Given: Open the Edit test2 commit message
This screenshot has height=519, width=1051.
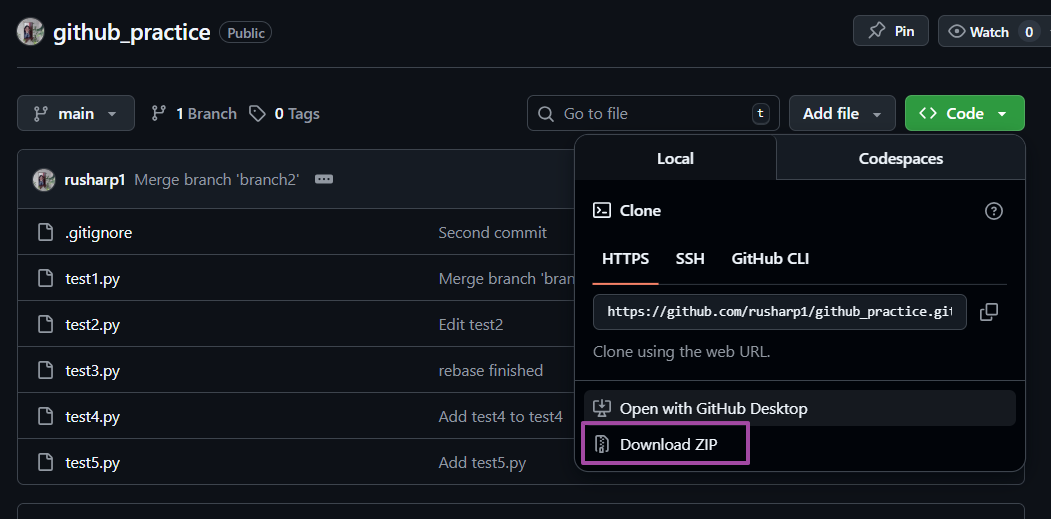Looking at the screenshot, I should (x=471, y=325).
